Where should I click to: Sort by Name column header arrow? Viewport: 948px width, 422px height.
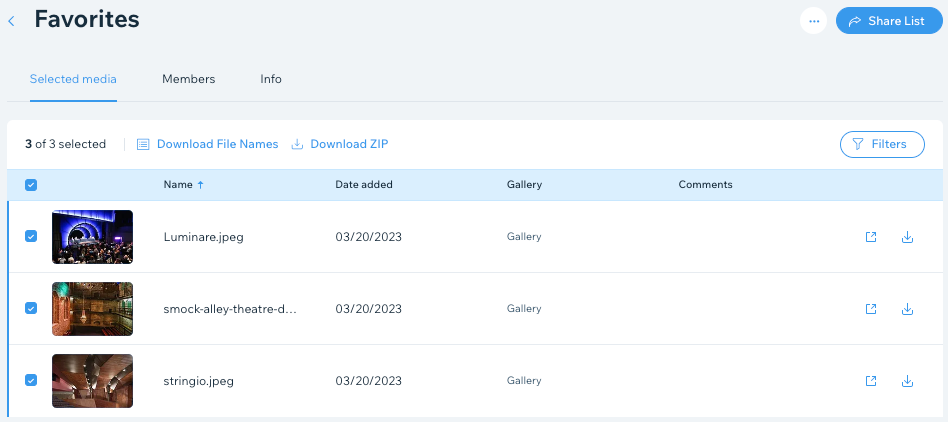[201, 185]
